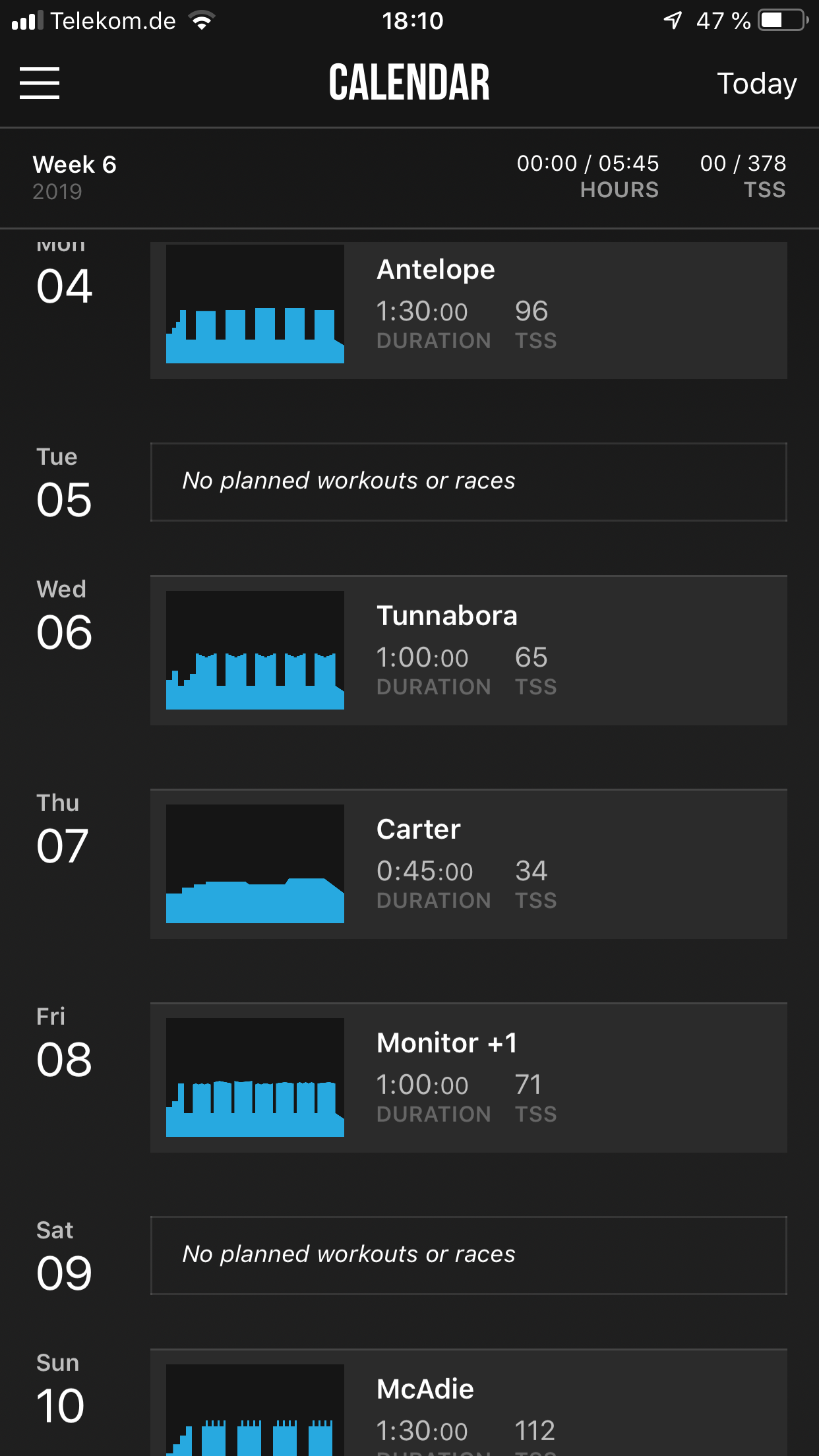The height and width of the screenshot is (1456, 819).
Task: Tap the location arrow status icon
Action: coord(672,20)
